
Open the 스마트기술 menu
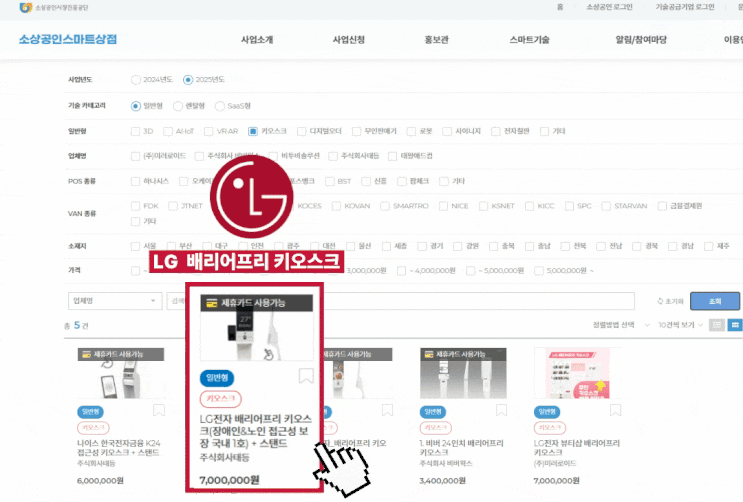[529, 40]
